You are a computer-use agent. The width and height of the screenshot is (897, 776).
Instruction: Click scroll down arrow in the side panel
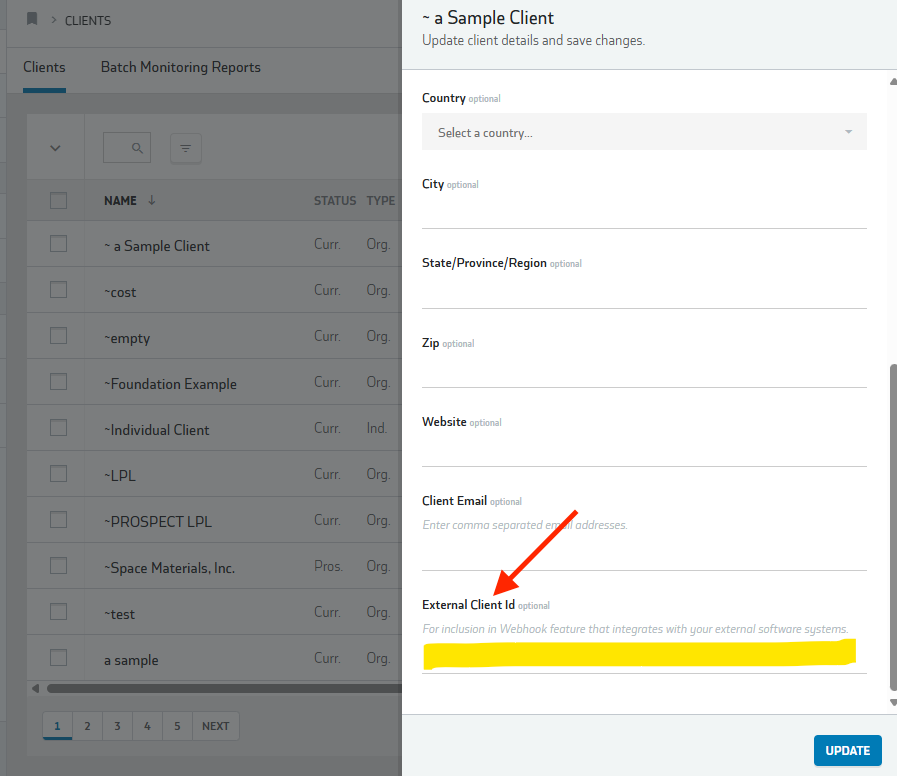(892, 703)
